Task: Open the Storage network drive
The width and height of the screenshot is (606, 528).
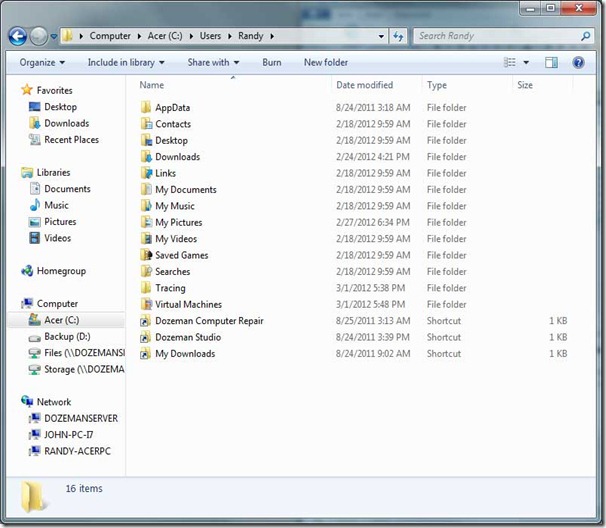Action: (84, 370)
